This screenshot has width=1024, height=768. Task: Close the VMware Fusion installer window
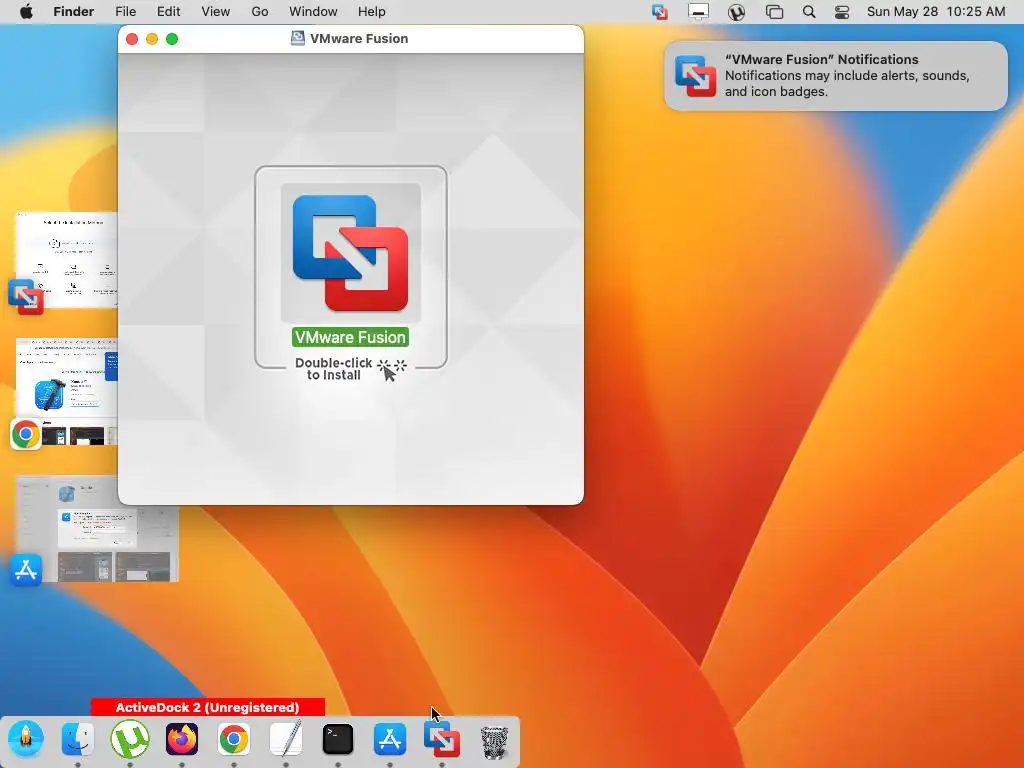(132, 39)
